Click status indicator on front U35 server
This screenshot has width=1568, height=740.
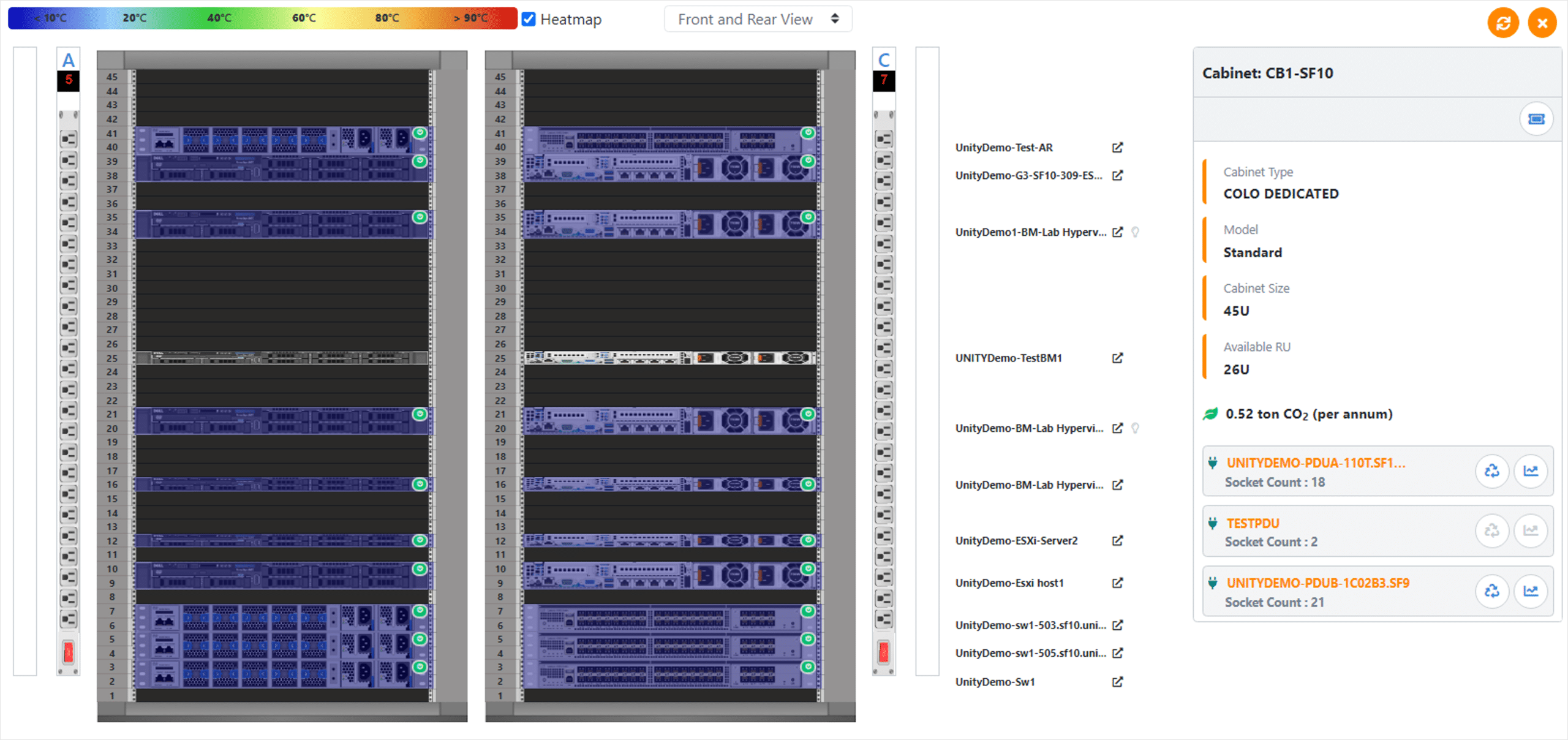pos(420,217)
